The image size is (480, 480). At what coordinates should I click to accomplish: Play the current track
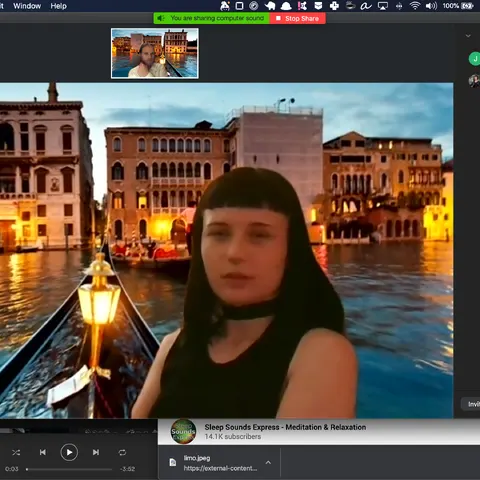[x=69, y=452]
